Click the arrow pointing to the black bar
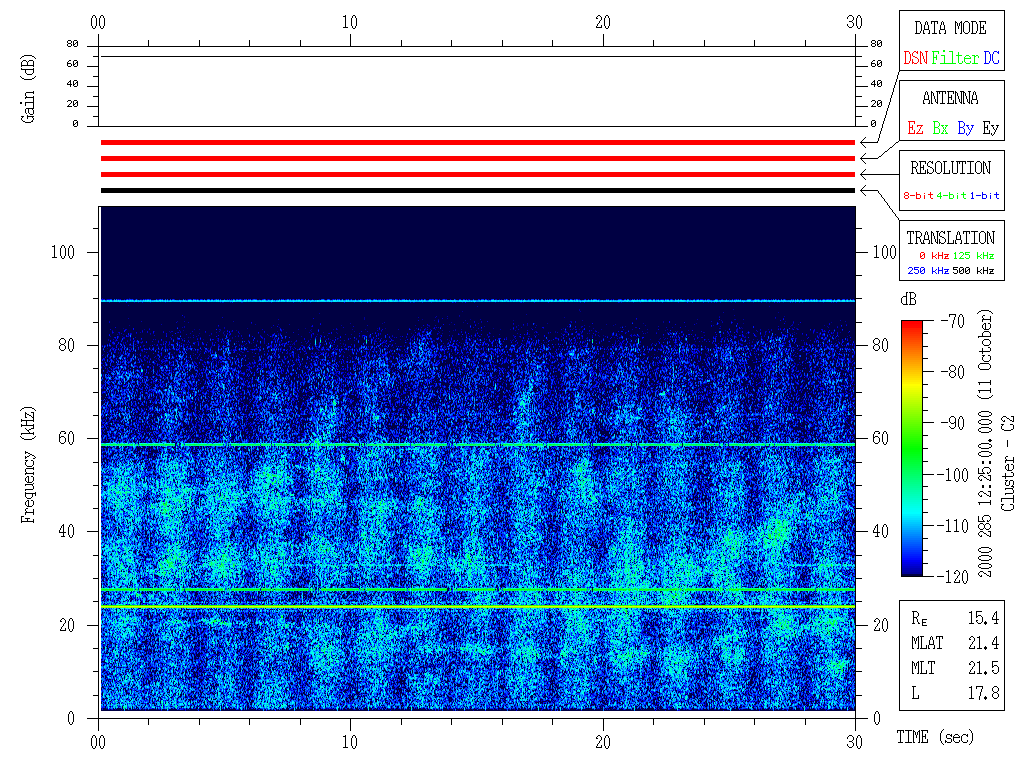 coord(866,190)
